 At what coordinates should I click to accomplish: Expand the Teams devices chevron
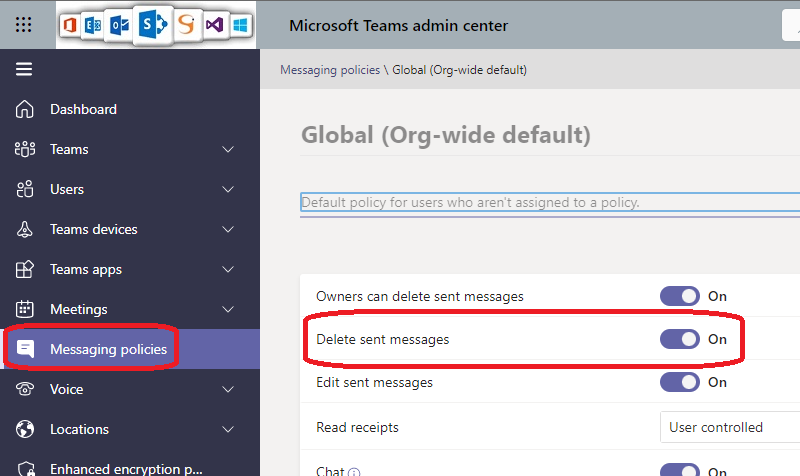point(228,230)
